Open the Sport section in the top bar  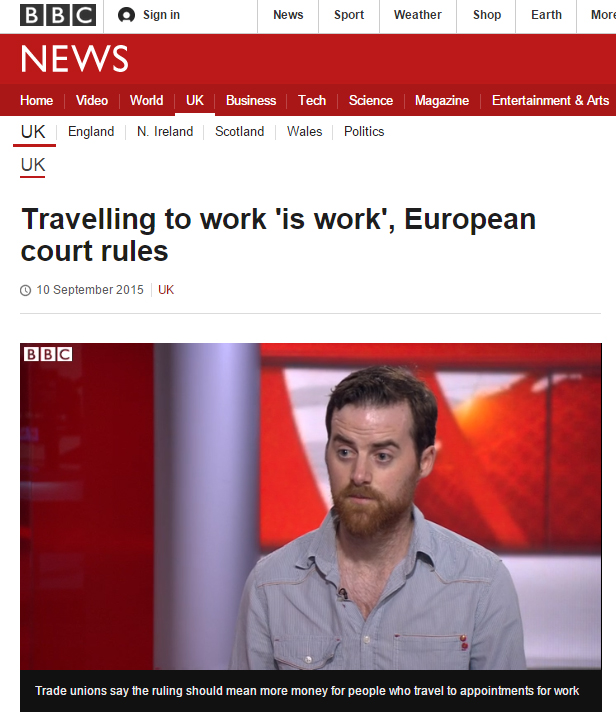pyautogui.click(x=349, y=15)
